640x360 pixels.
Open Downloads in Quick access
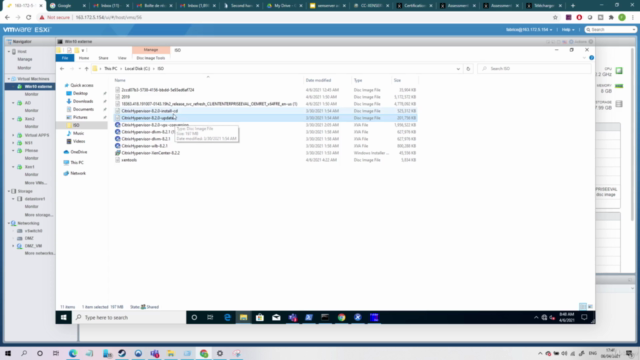83,101
